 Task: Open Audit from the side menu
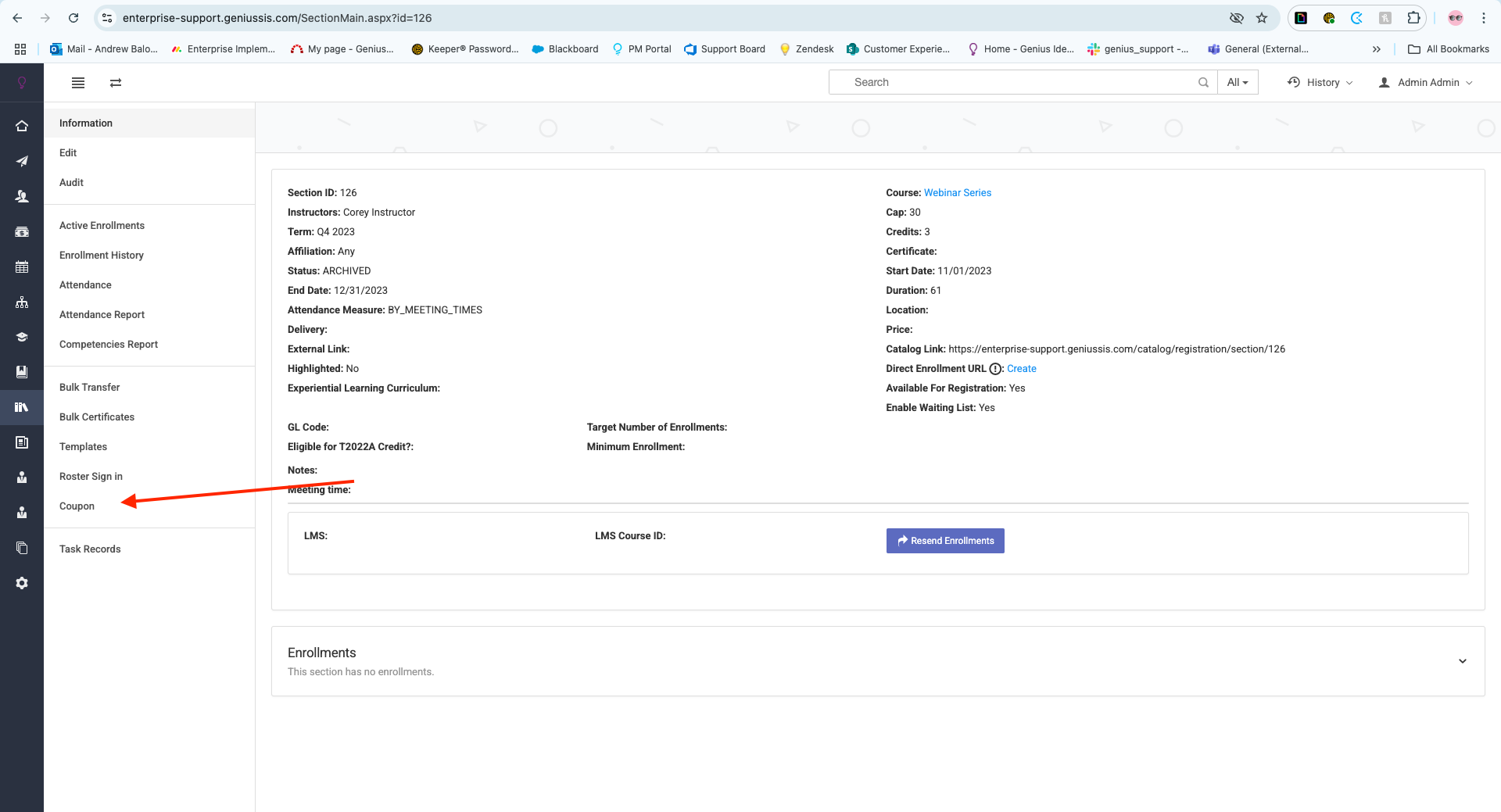click(x=71, y=182)
